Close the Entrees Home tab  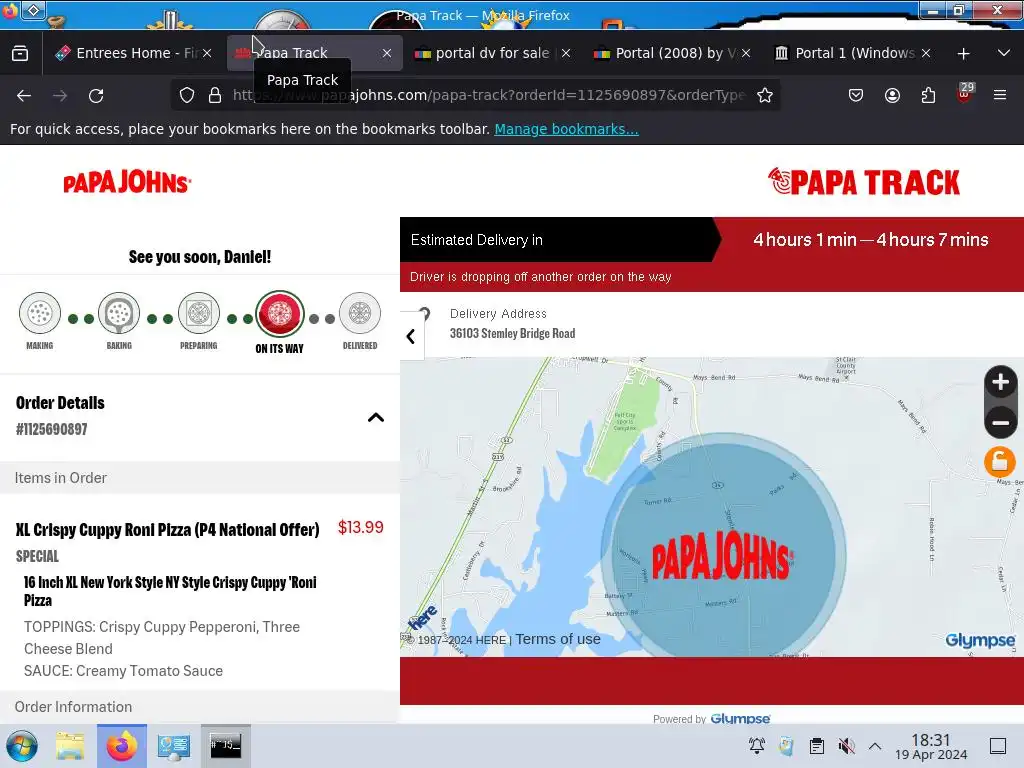[x=207, y=54]
